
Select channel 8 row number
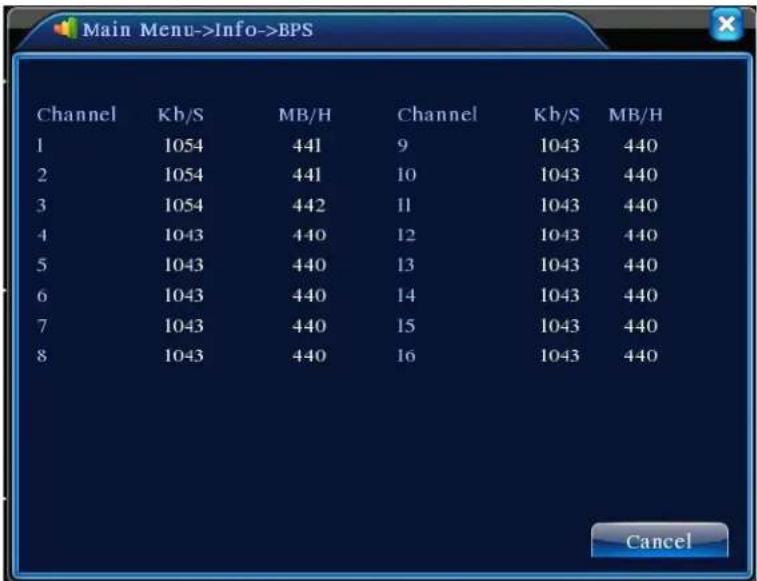click(42, 356)
